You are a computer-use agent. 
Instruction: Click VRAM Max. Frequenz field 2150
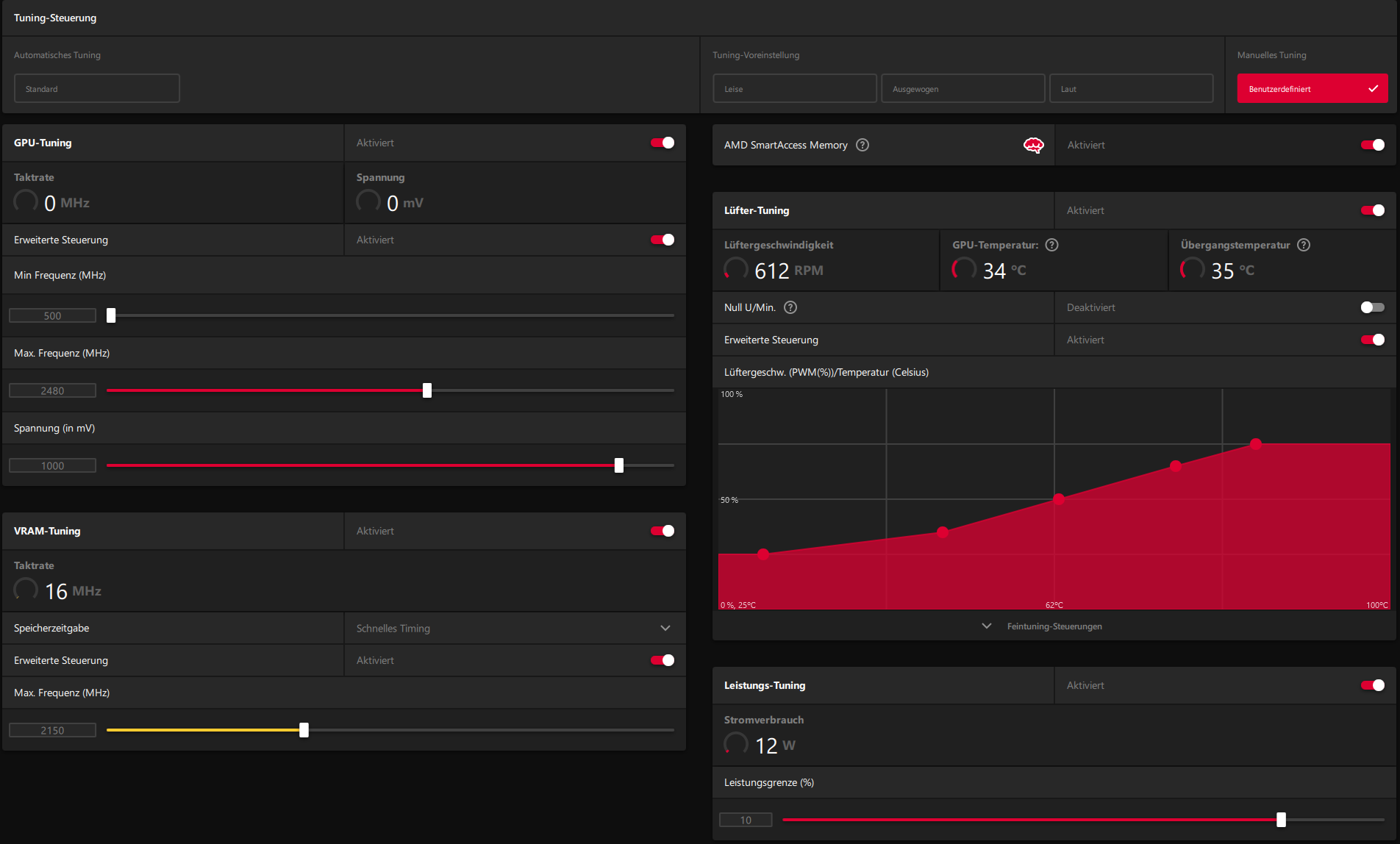click(x=52, y=730)
